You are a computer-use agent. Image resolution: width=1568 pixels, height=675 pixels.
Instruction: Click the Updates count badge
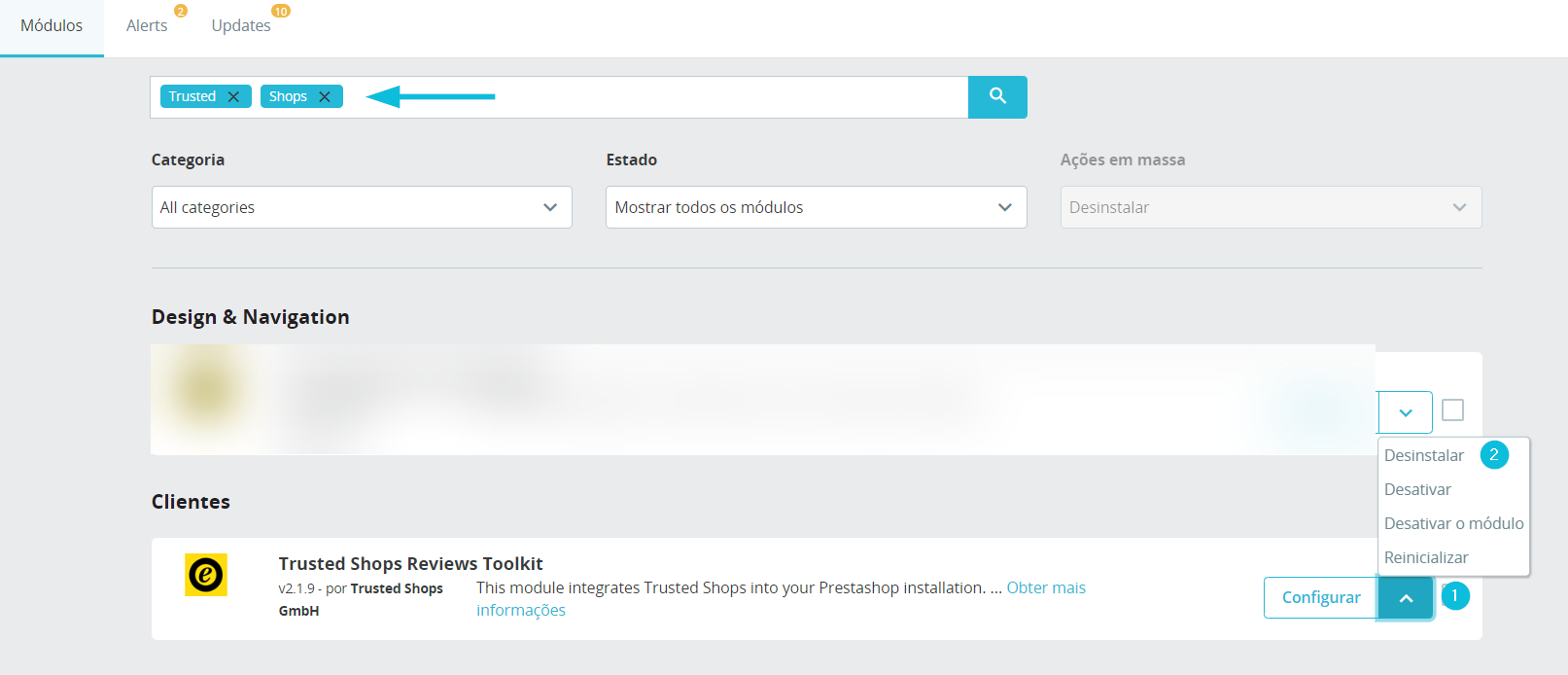pyautogui.click(x=281, y=11)
